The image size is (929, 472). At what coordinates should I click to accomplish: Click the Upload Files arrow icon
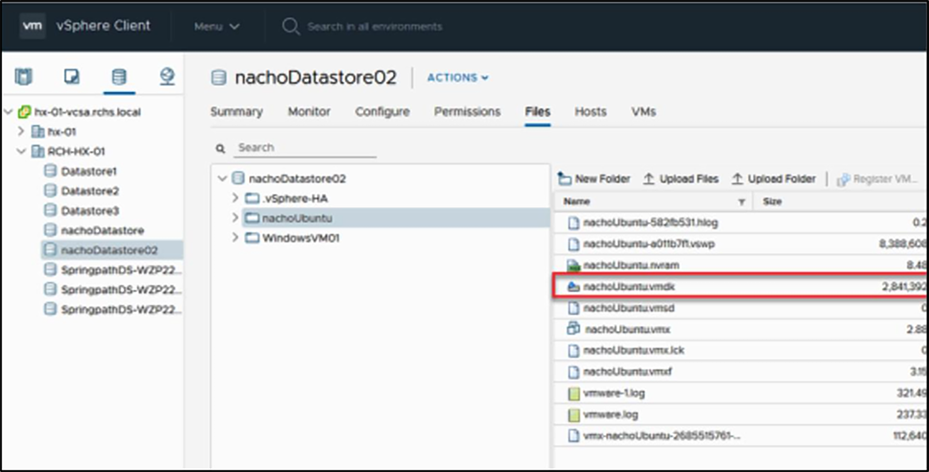[649, 179]
